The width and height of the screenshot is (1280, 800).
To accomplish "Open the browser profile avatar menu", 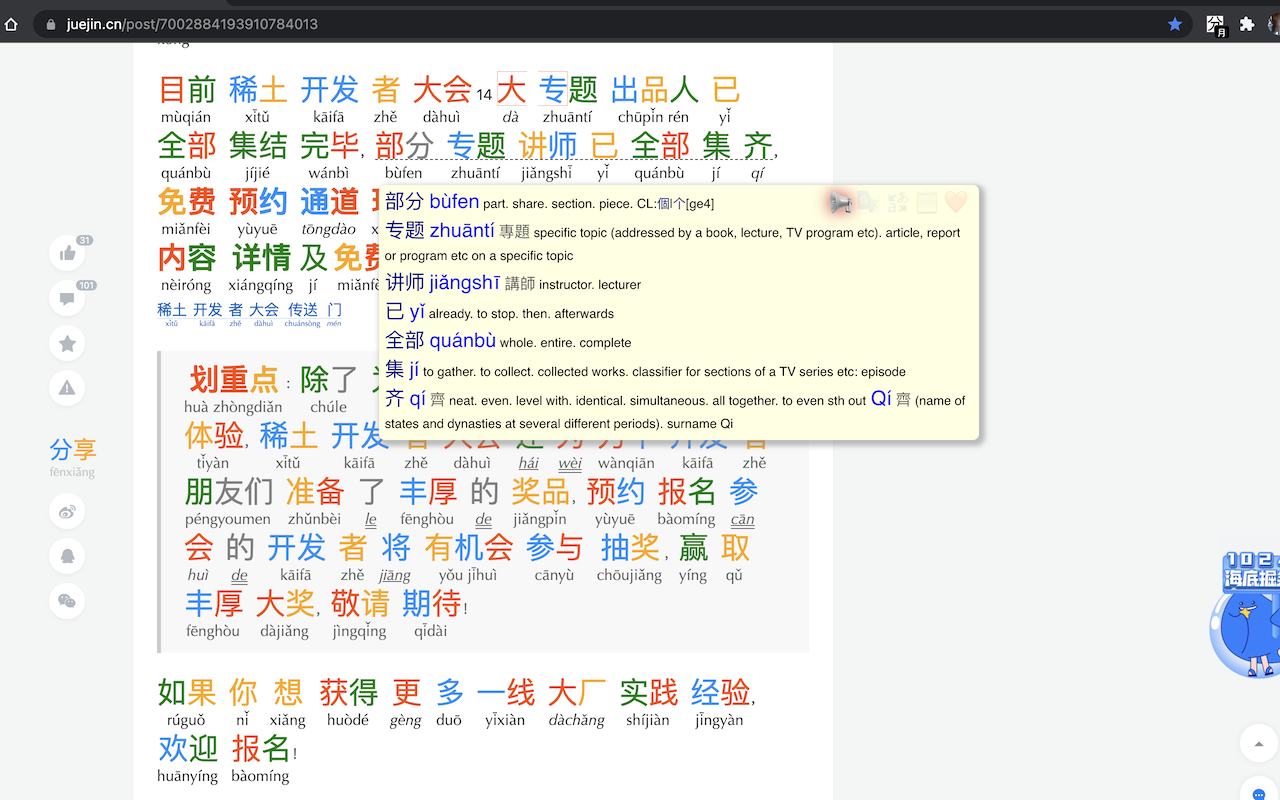I will (1274, 22).
